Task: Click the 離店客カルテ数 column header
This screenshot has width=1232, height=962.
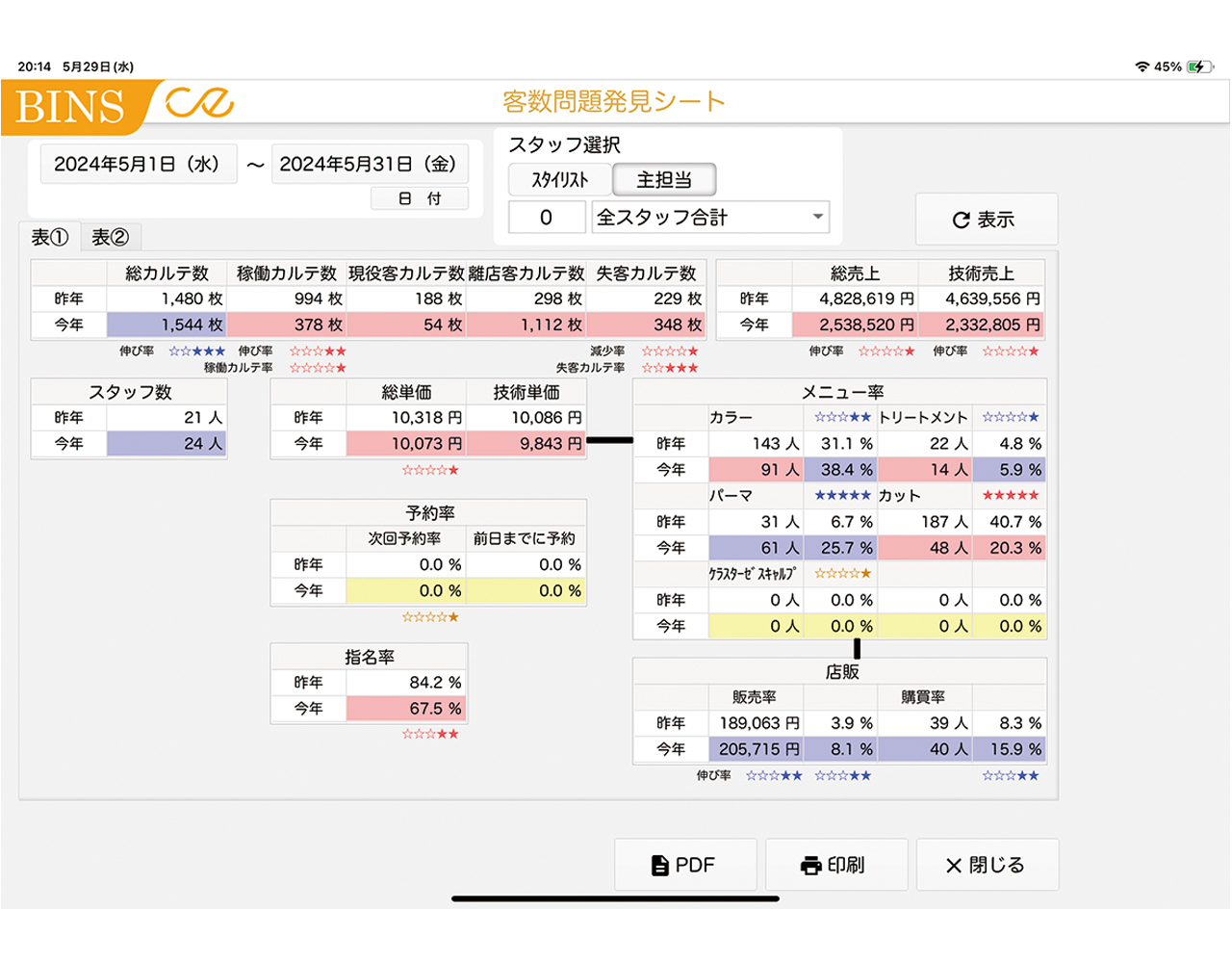Action: pyautogui.click(x=526, y=273)
